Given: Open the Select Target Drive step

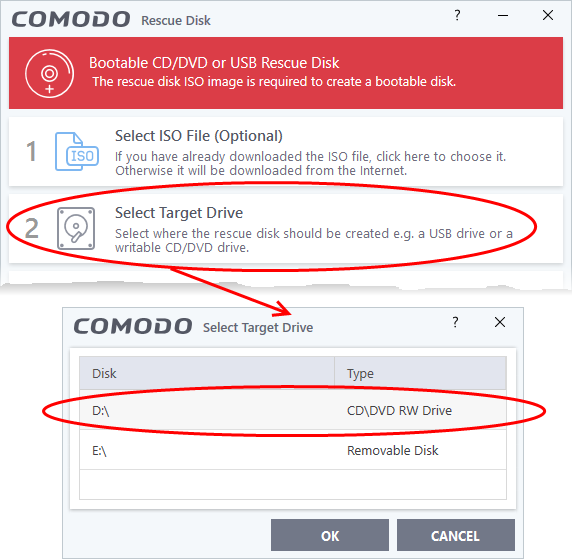Looking at the screenshot, I should (286, 228).
